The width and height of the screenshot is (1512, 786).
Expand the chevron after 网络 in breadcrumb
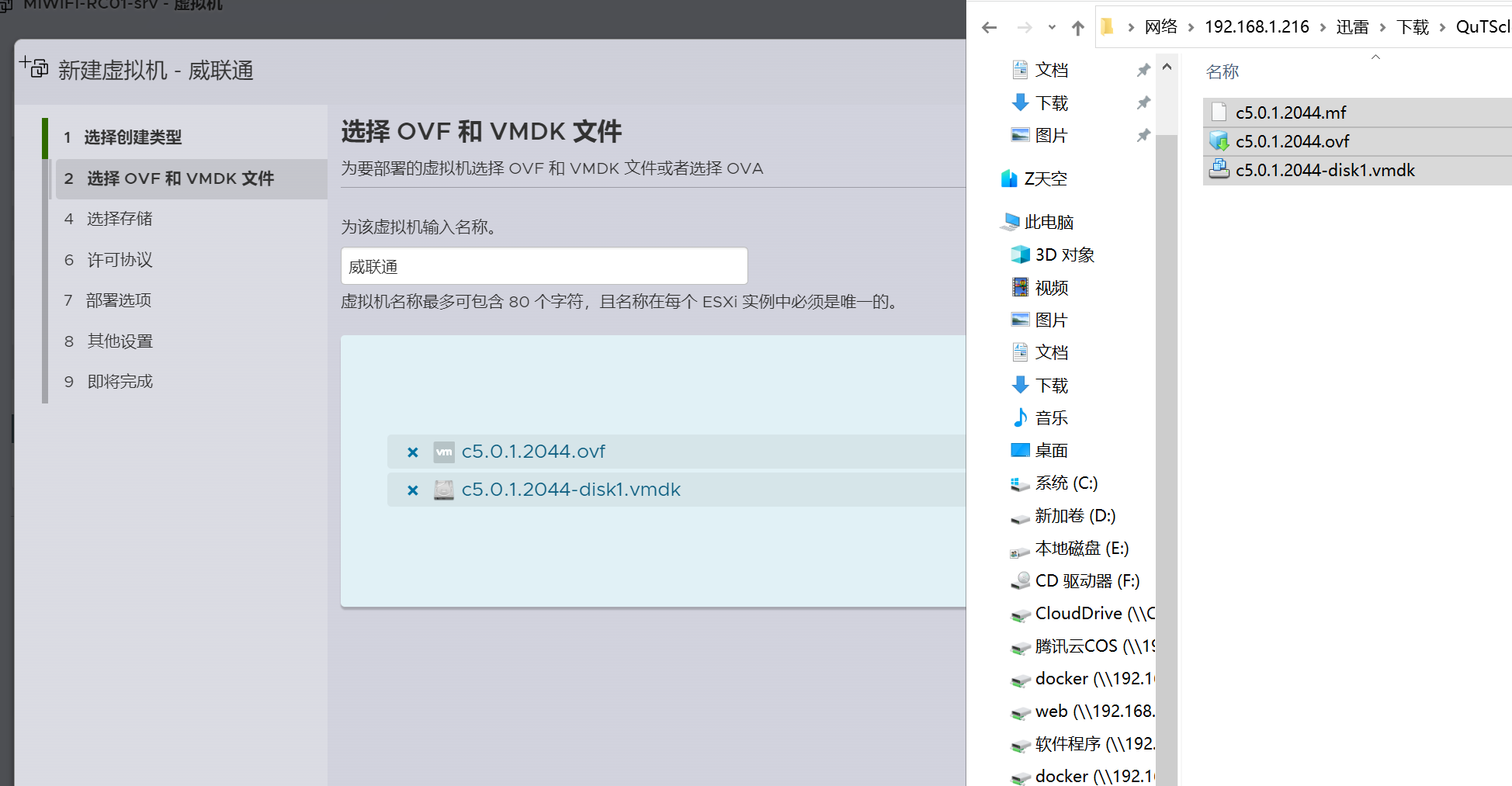tap(1191, 27)
